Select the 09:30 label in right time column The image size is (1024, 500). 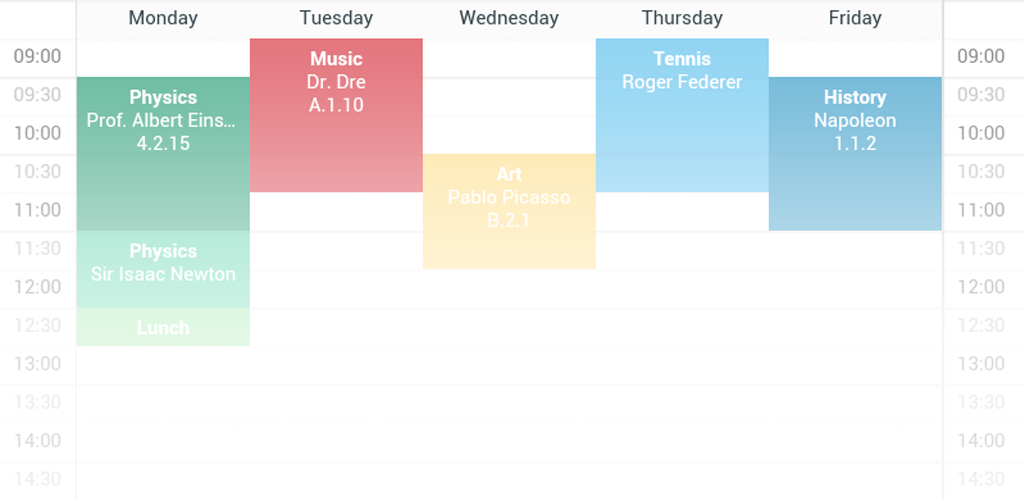pos(981,95)
